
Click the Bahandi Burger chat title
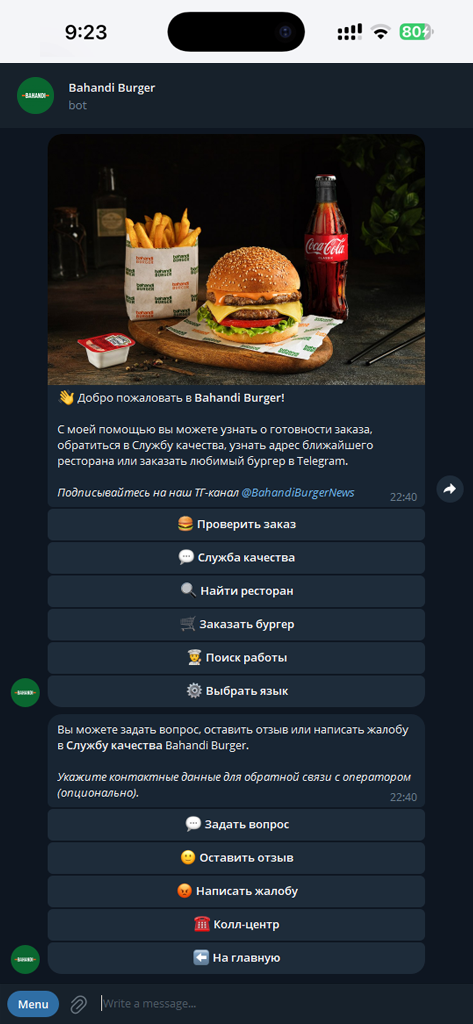coord(112,88)
